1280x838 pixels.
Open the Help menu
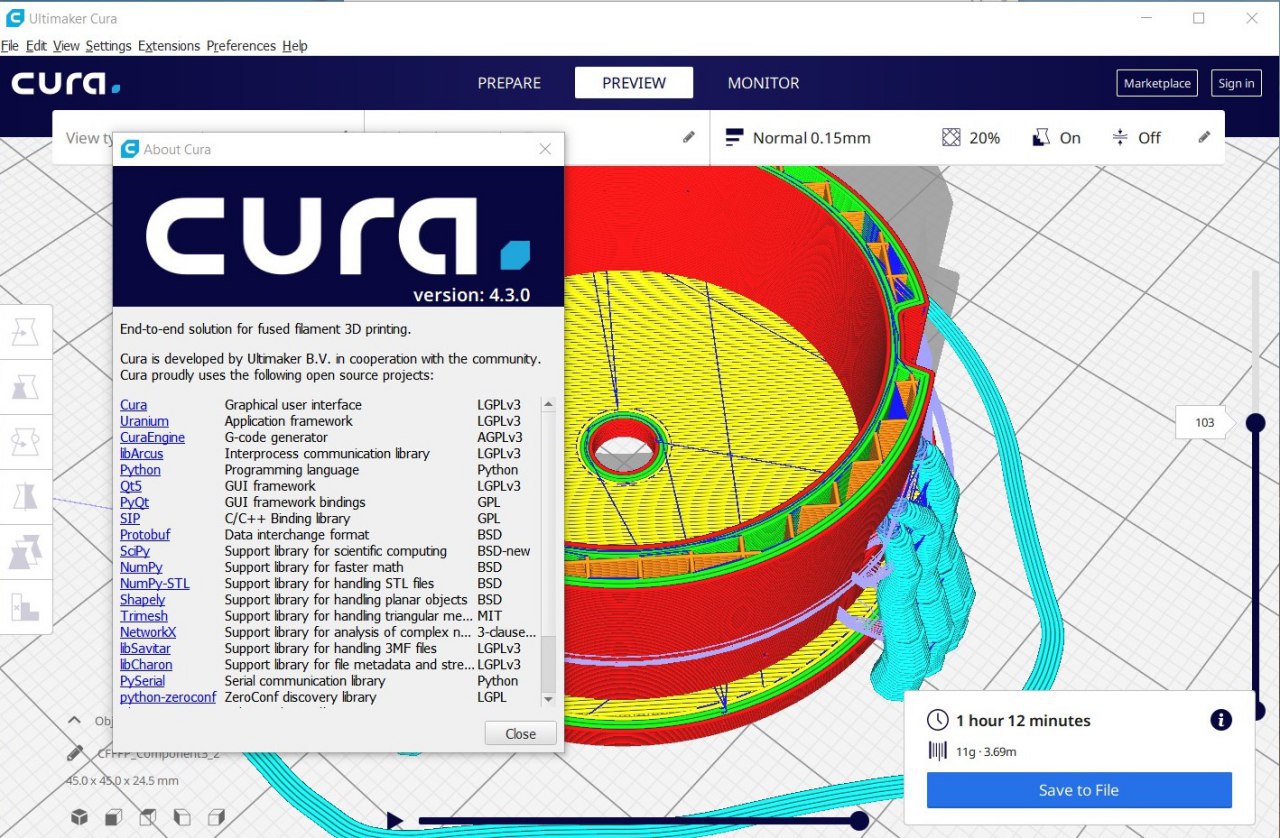(x=295, y=46)
